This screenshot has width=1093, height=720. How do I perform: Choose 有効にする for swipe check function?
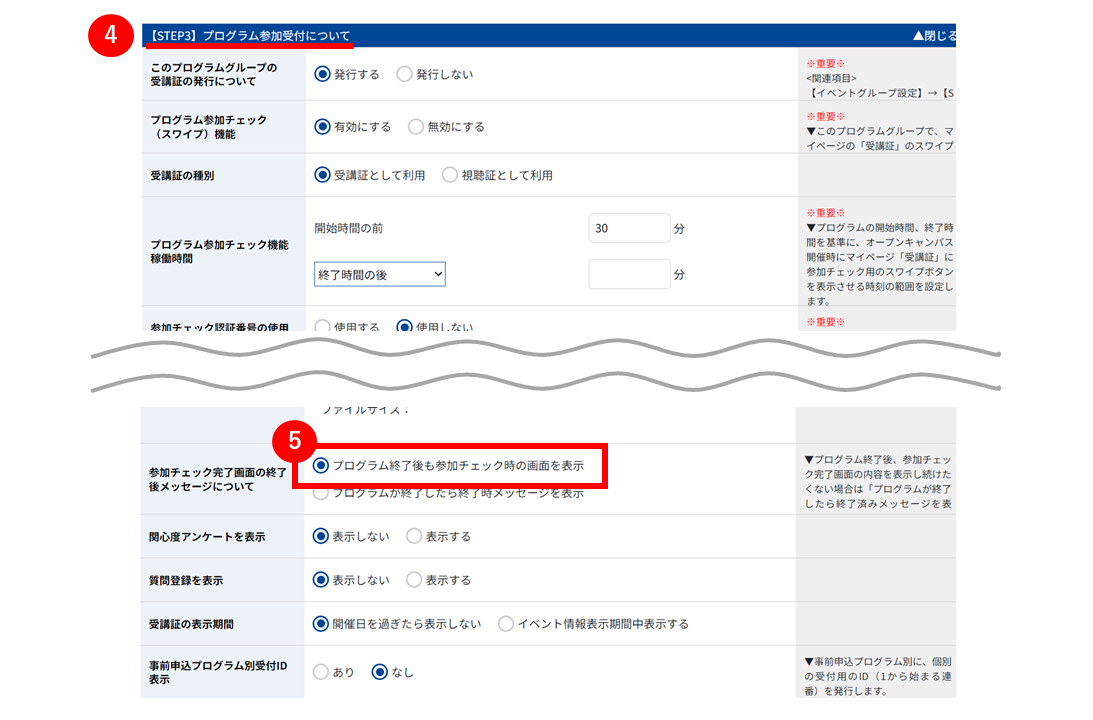coord(322,127)
